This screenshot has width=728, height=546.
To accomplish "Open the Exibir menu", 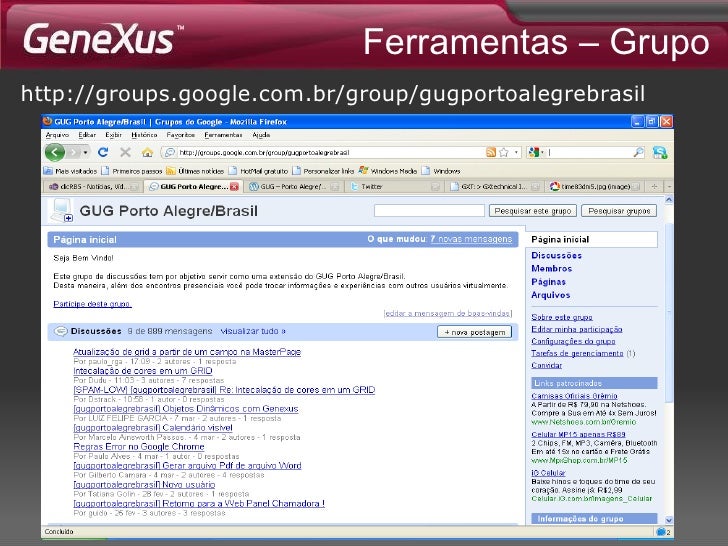I will click(113, 135).
